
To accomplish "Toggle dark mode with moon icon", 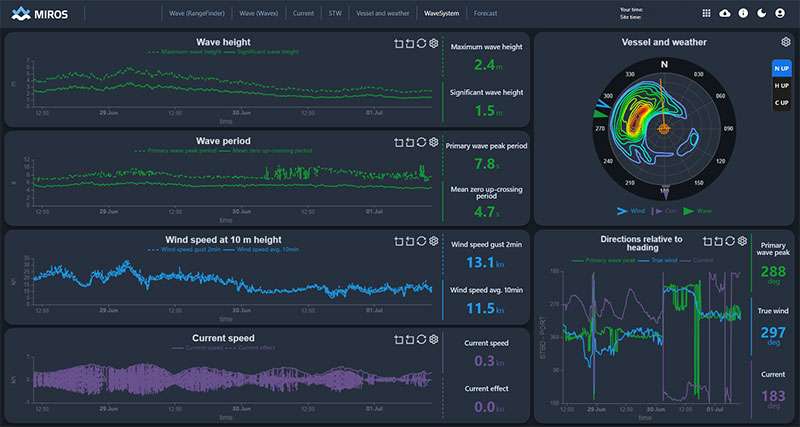I will tap(761, 14).
